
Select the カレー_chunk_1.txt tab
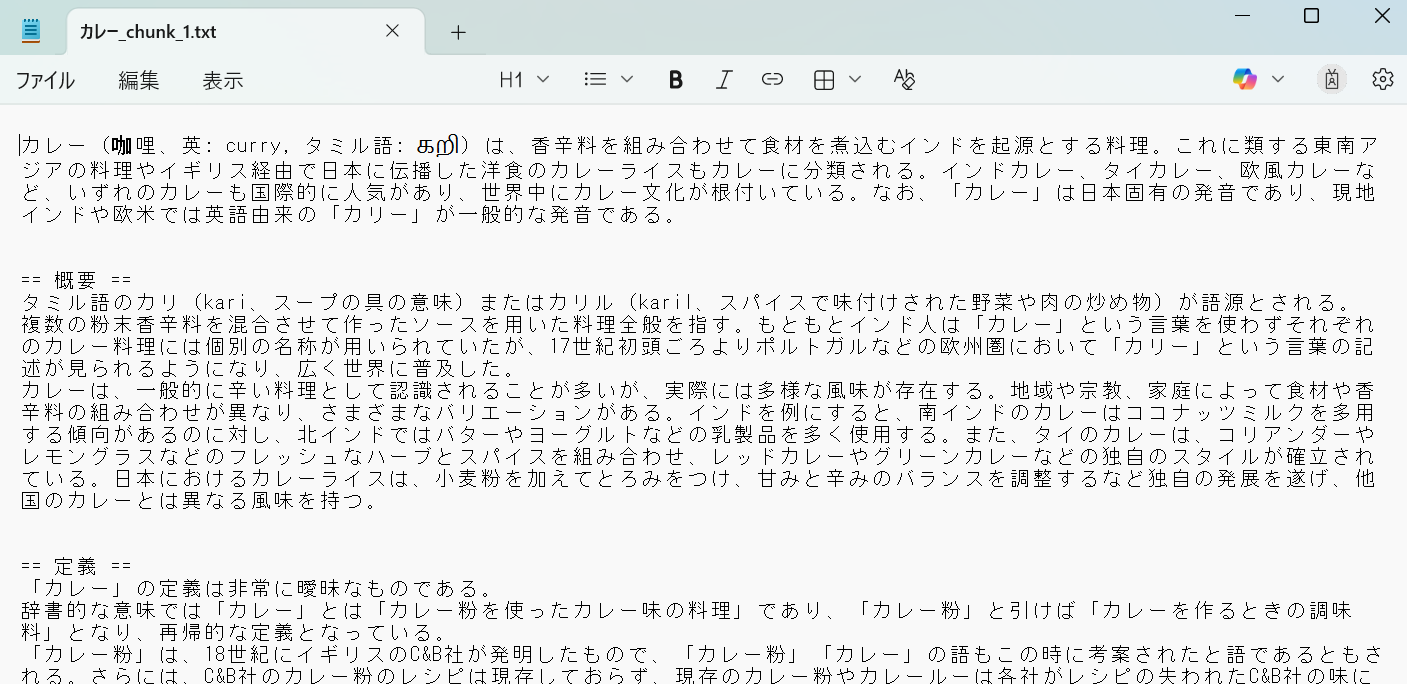[x=200, y=32]
